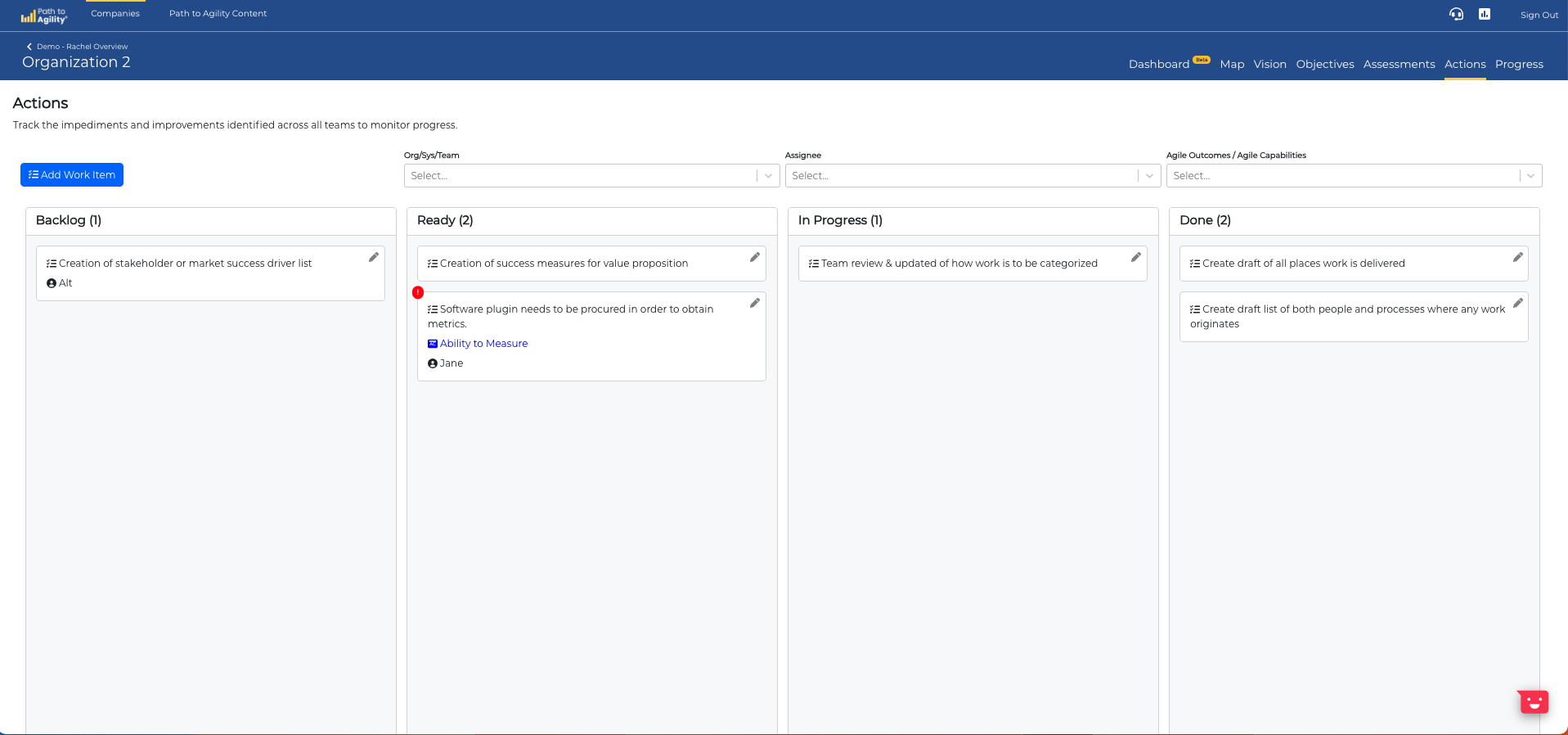Click the Path to Agility logo
Image resolution: width=1568 pixels, height=735 pixels.
point(44,16)
